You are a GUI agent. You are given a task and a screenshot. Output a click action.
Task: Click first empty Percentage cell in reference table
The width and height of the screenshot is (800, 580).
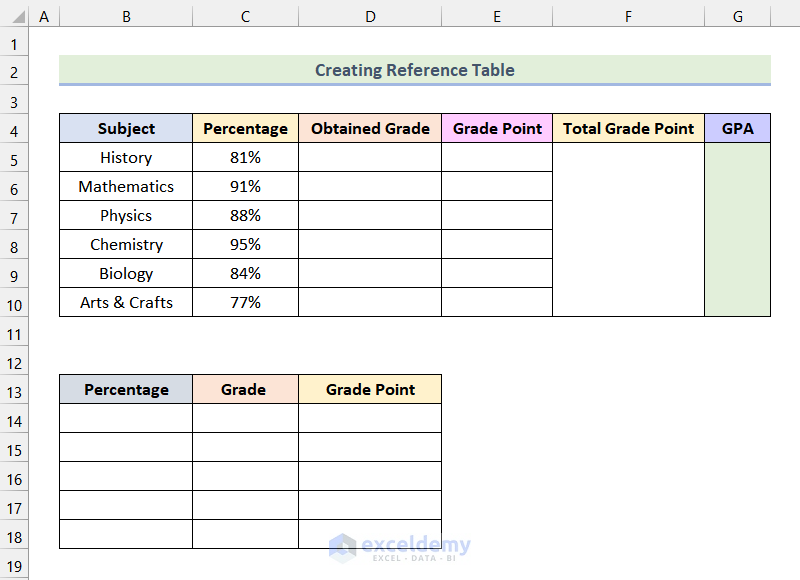[126, 419]
